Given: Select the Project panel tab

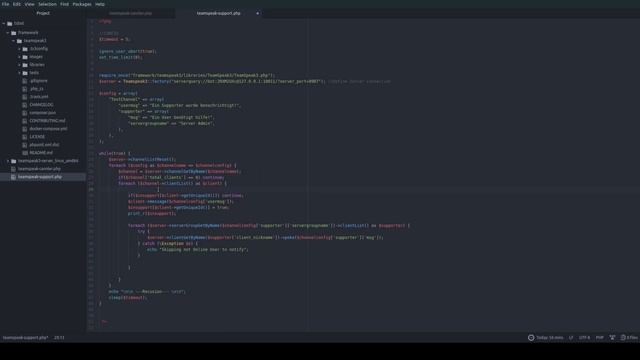Looking at the screenshot, I should (43, 13).
